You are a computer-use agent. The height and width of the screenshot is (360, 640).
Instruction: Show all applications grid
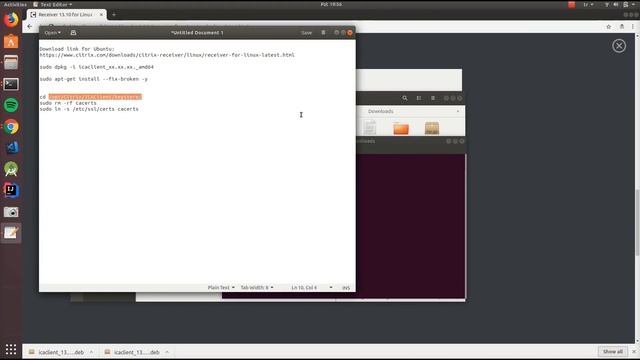[11, 349]
